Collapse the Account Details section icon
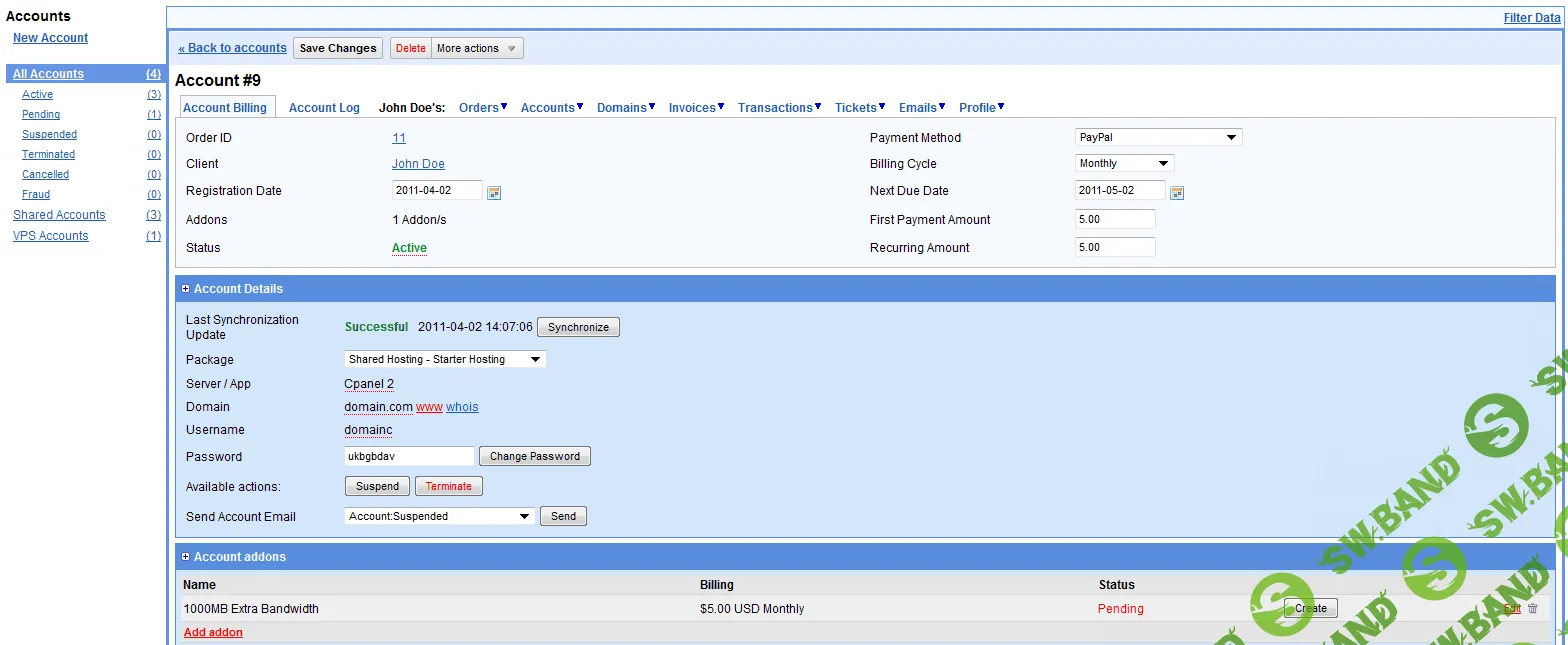 (x=185, y=289)
